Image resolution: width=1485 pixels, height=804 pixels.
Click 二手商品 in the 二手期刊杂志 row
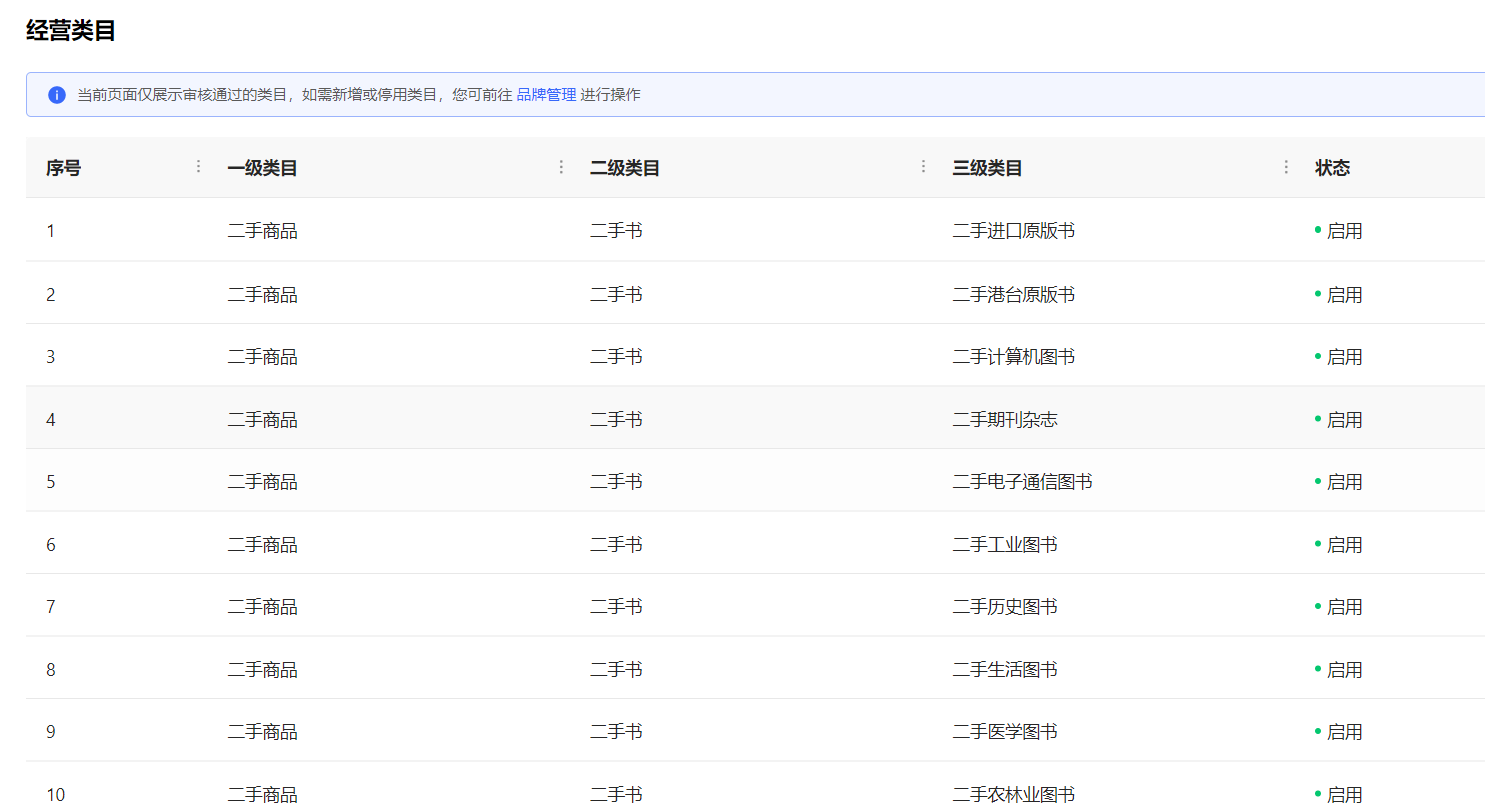[x=262, y=420]
